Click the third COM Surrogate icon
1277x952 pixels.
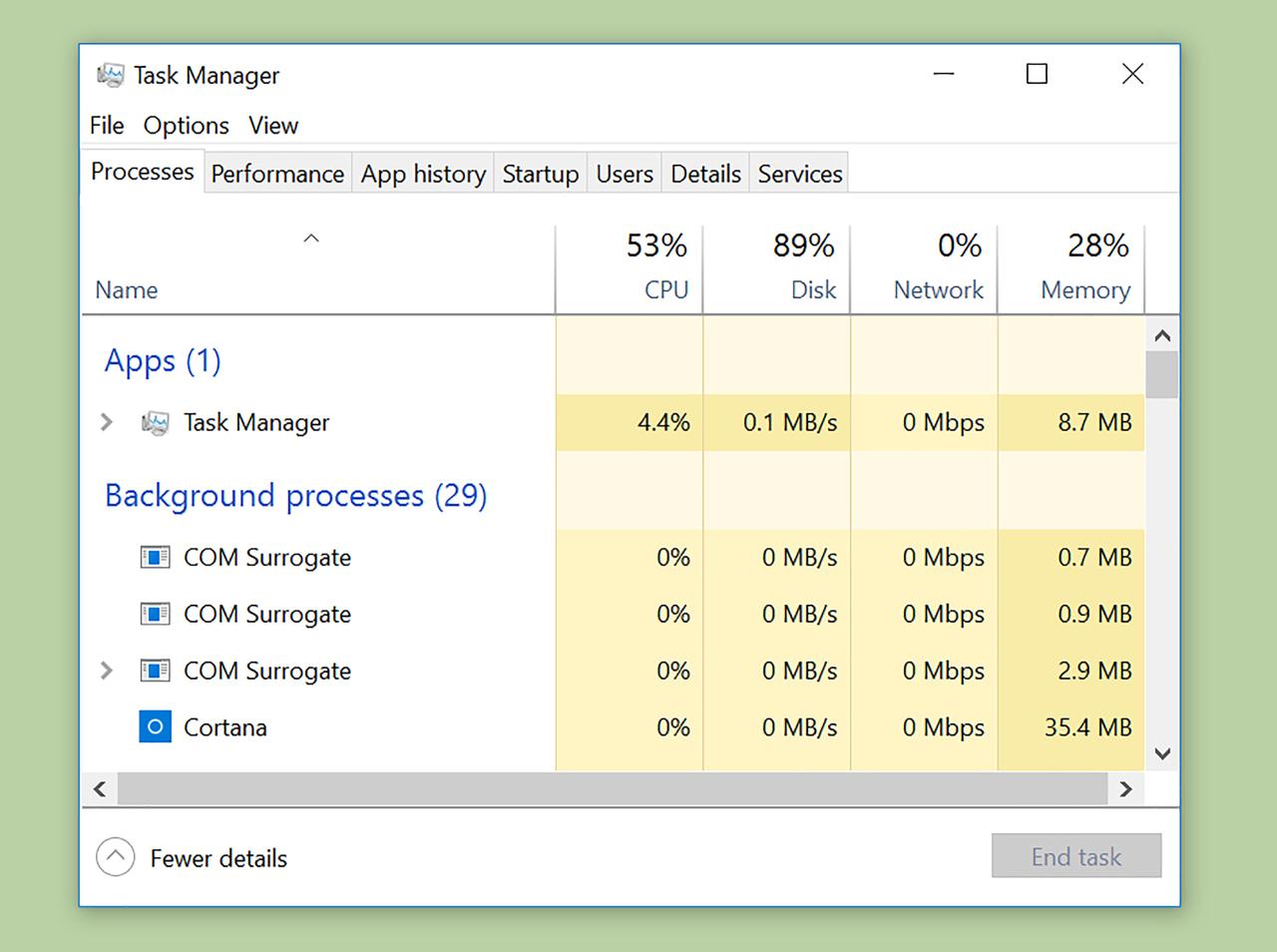tap(155, 671)
